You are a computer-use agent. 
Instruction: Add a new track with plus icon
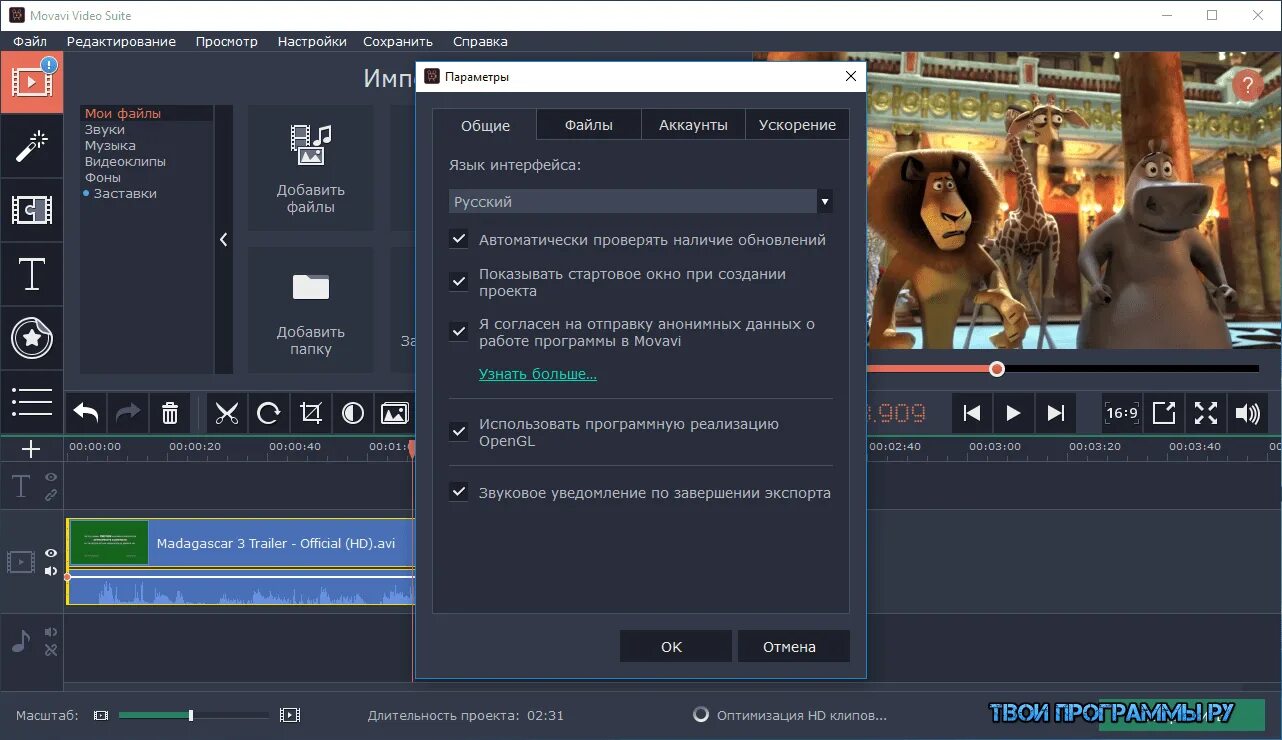coord(31,449)
